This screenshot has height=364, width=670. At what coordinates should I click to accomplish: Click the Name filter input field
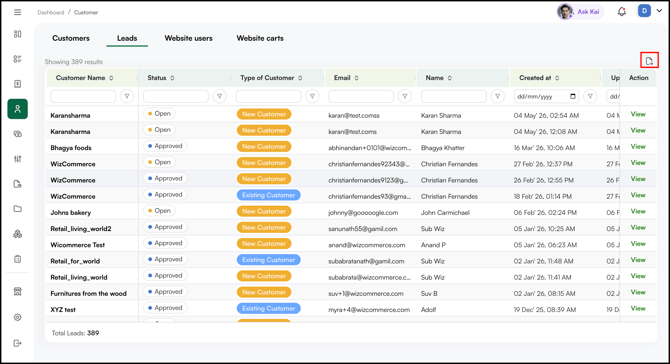tap(454, 96)
